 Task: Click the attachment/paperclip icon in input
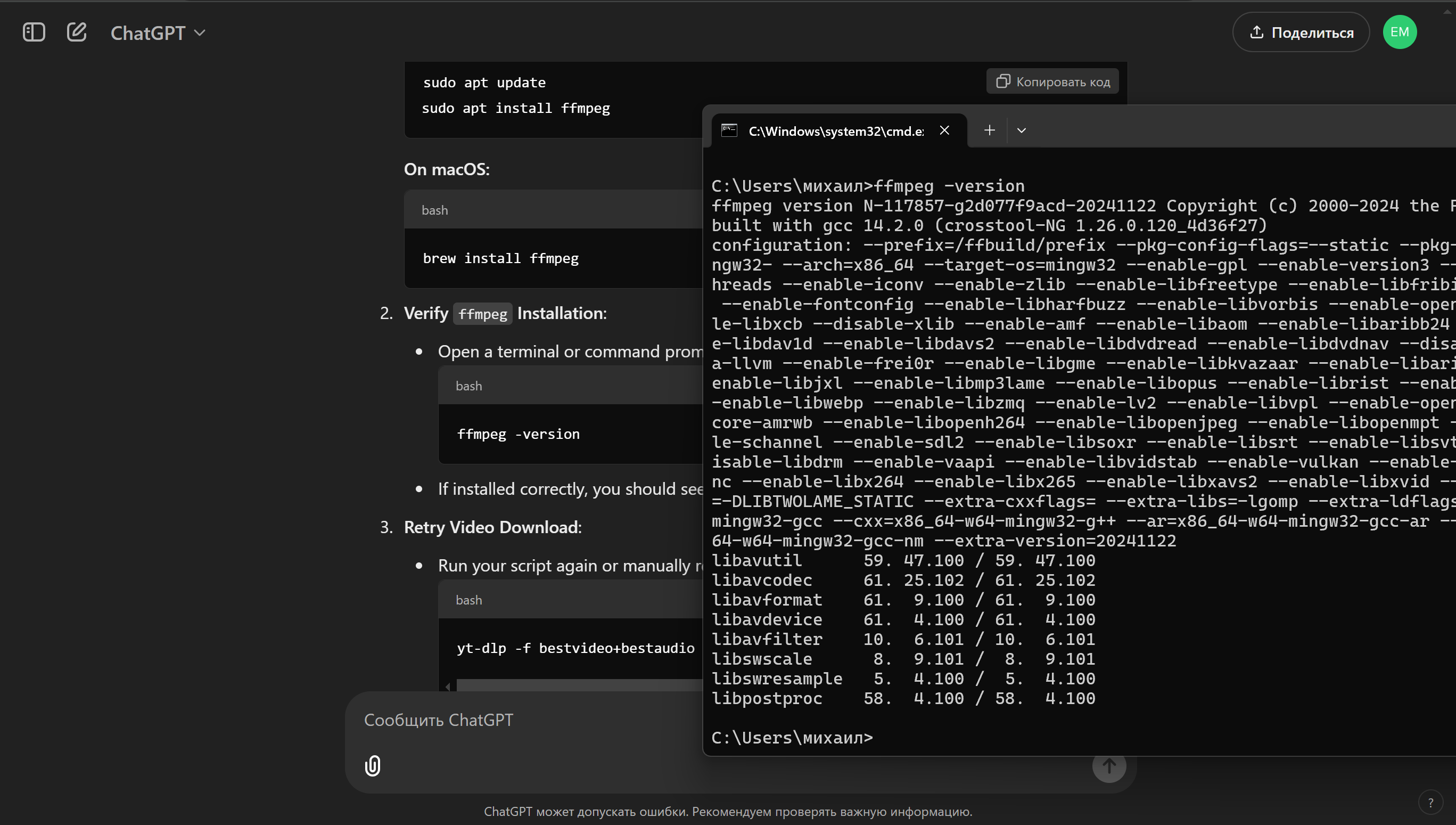point(372,765)
